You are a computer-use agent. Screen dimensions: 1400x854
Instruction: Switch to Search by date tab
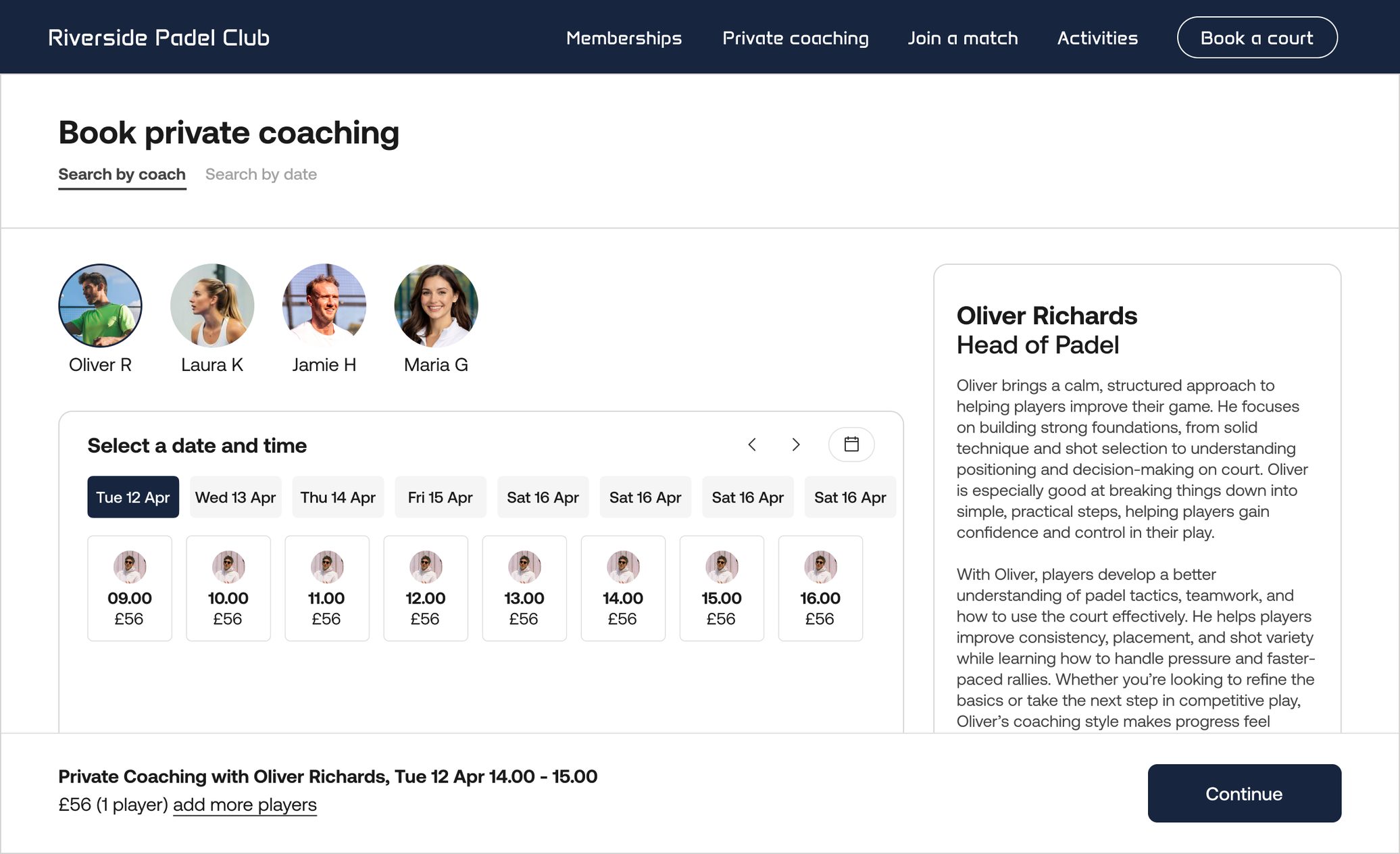click(x=261, y=174)
